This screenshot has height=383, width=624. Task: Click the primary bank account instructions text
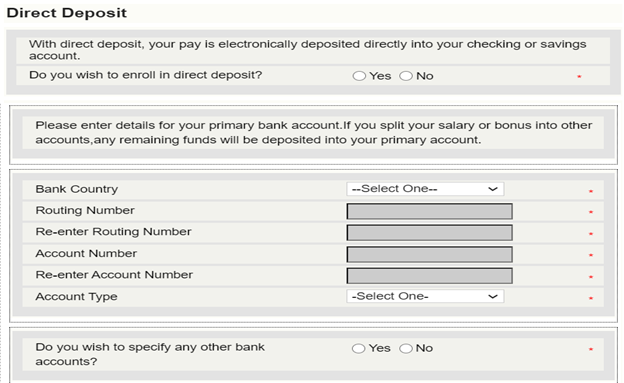point(313,133)
